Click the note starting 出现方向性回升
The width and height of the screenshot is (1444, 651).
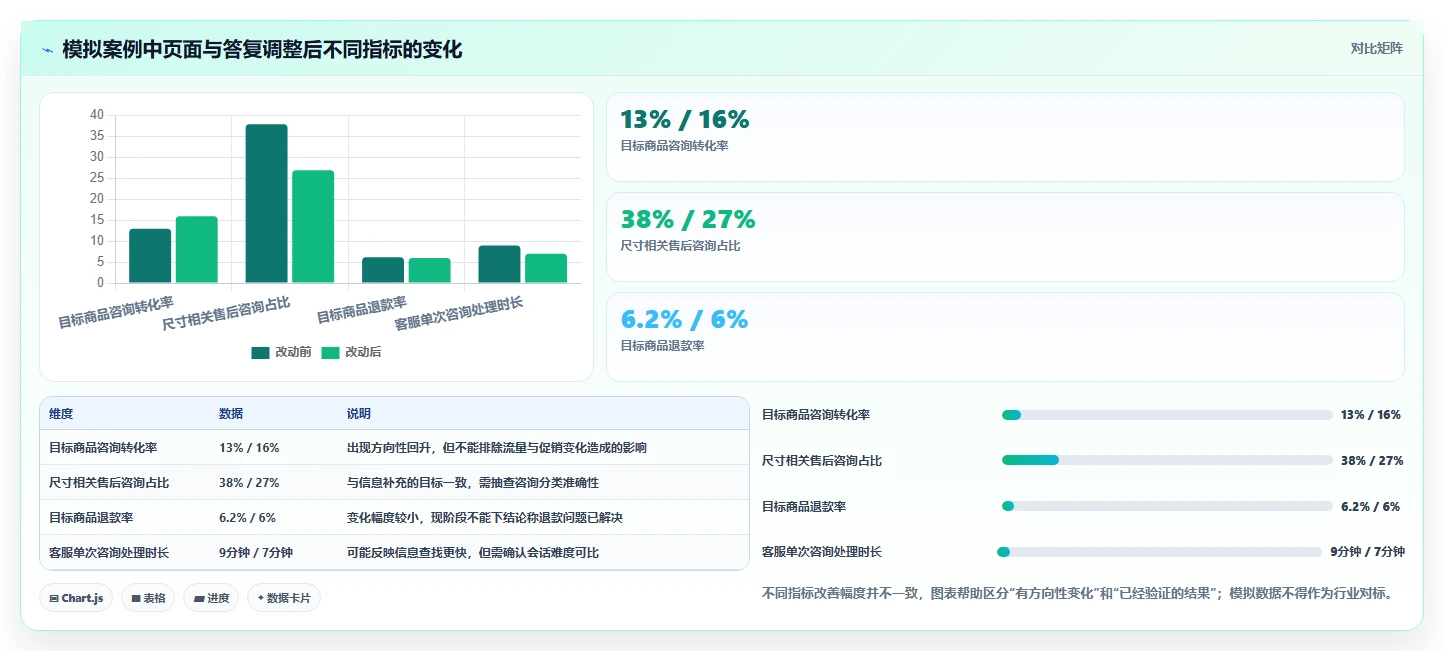pos(496,448)
